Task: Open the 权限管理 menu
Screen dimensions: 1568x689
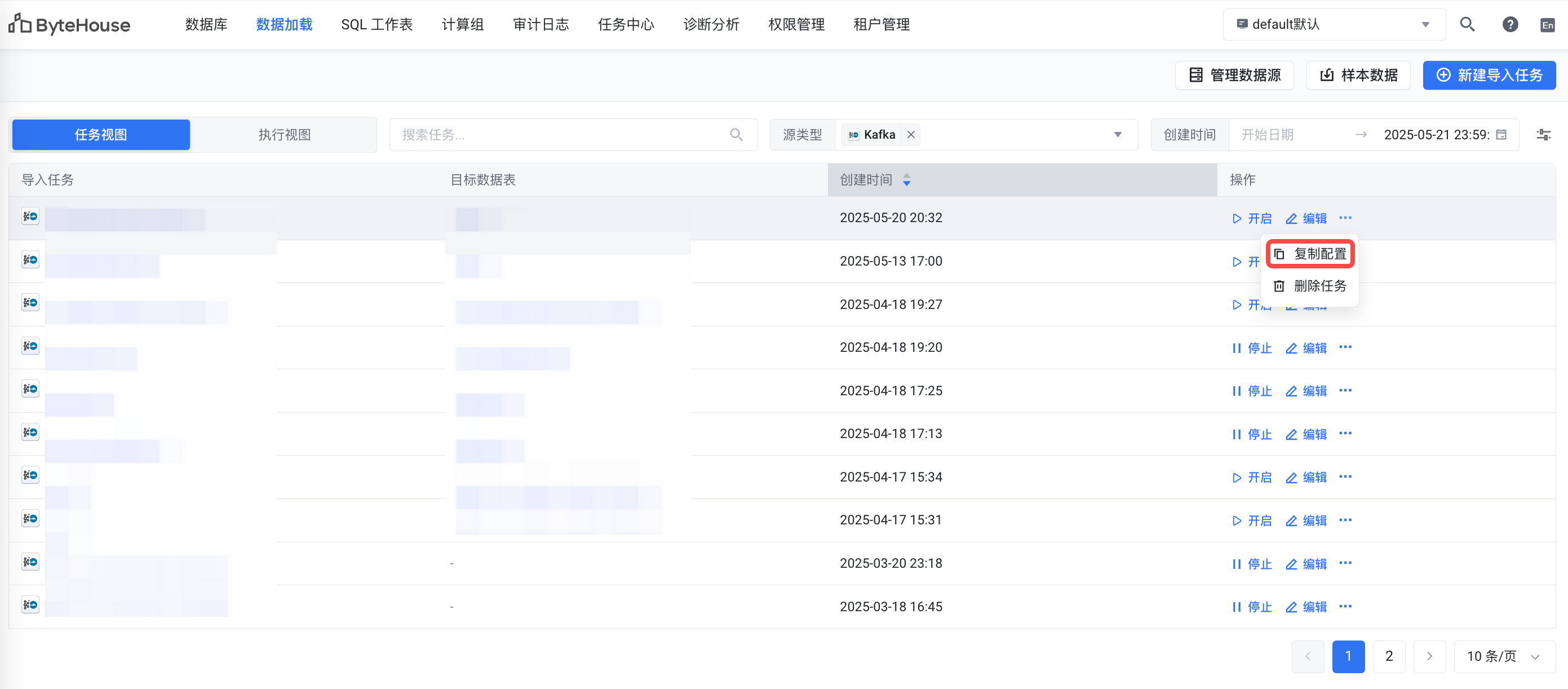Action: click(x=796, y=24)
